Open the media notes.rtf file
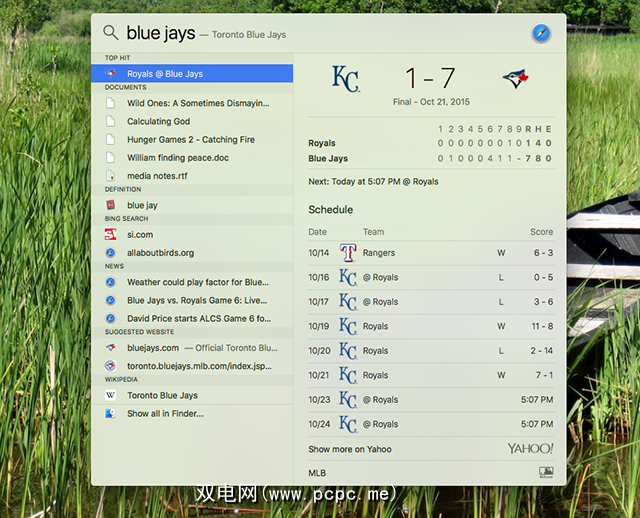 [x=157, y=176]
